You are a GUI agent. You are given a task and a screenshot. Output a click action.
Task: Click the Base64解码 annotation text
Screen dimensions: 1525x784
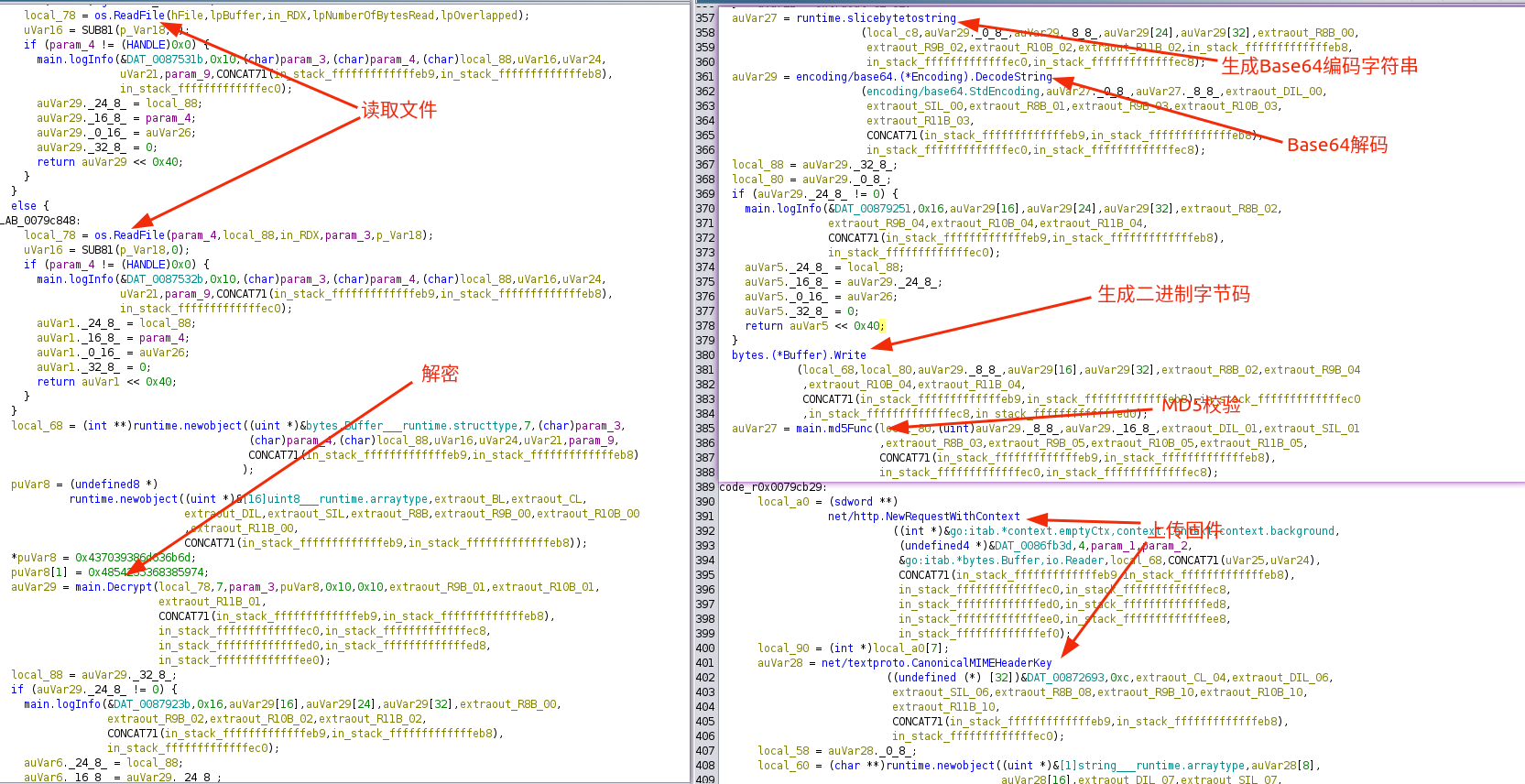click(x=1336, y=145)
